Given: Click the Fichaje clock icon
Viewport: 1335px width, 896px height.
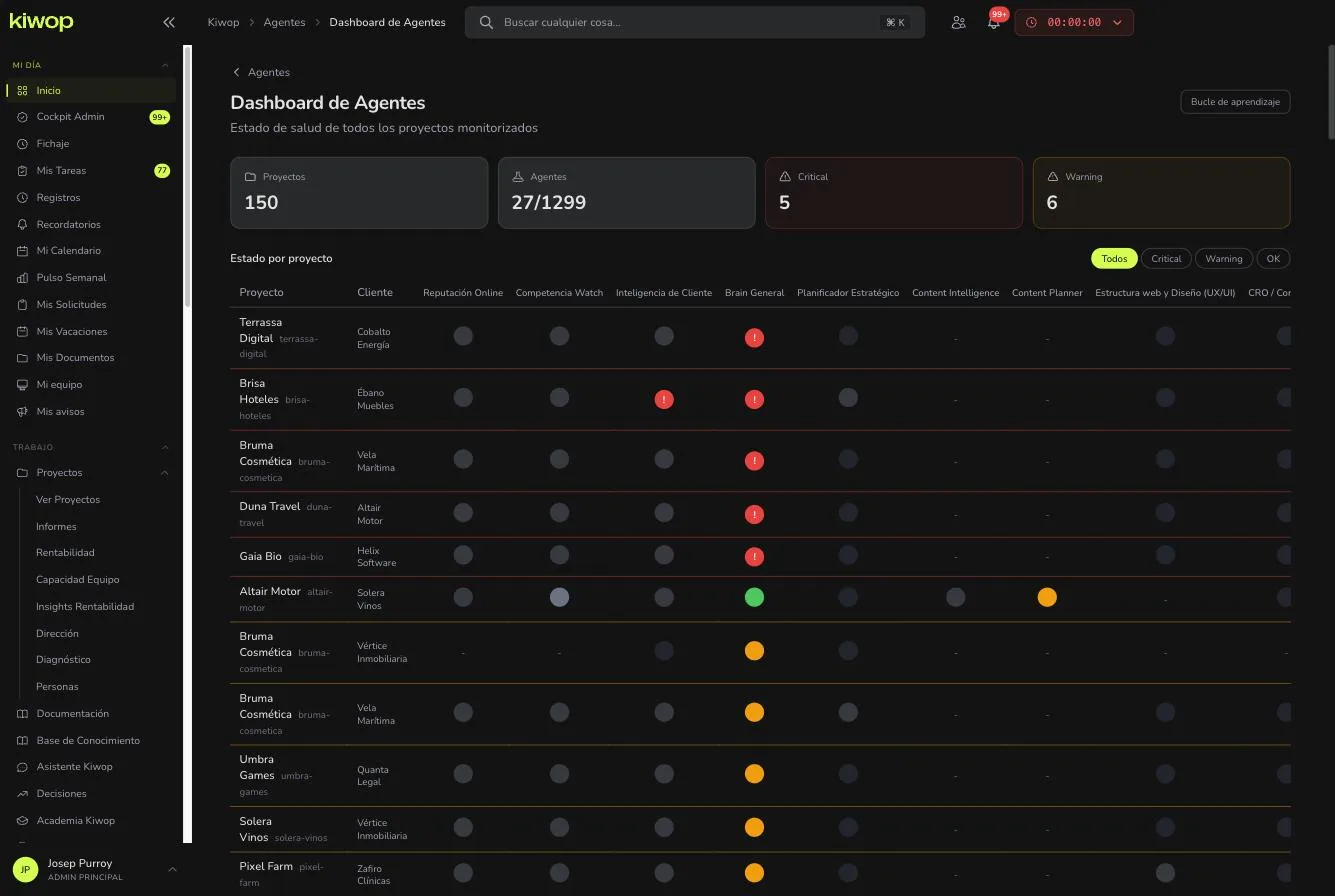Looking at the screenshot, I should point(22,144).
